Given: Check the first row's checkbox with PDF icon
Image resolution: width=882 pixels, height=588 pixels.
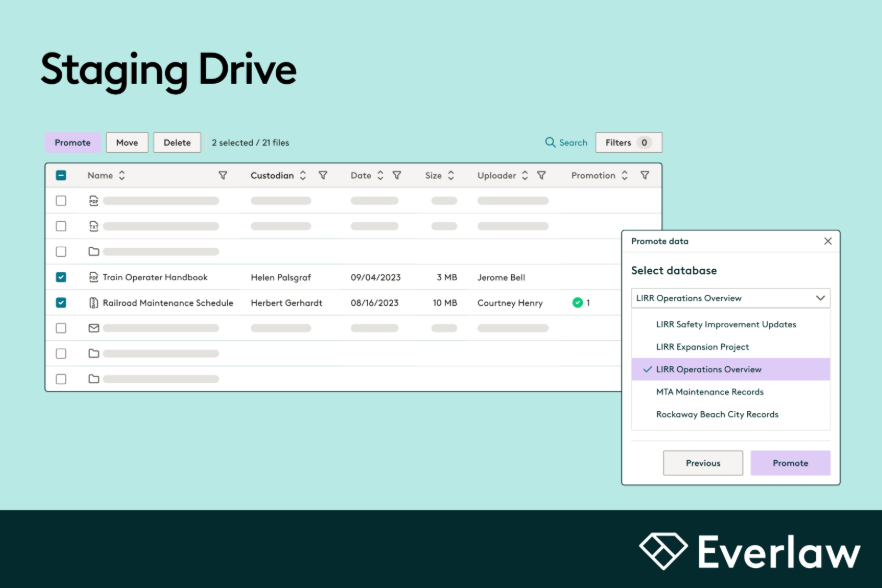Looking at the screenshot, I should click(61, 201).
